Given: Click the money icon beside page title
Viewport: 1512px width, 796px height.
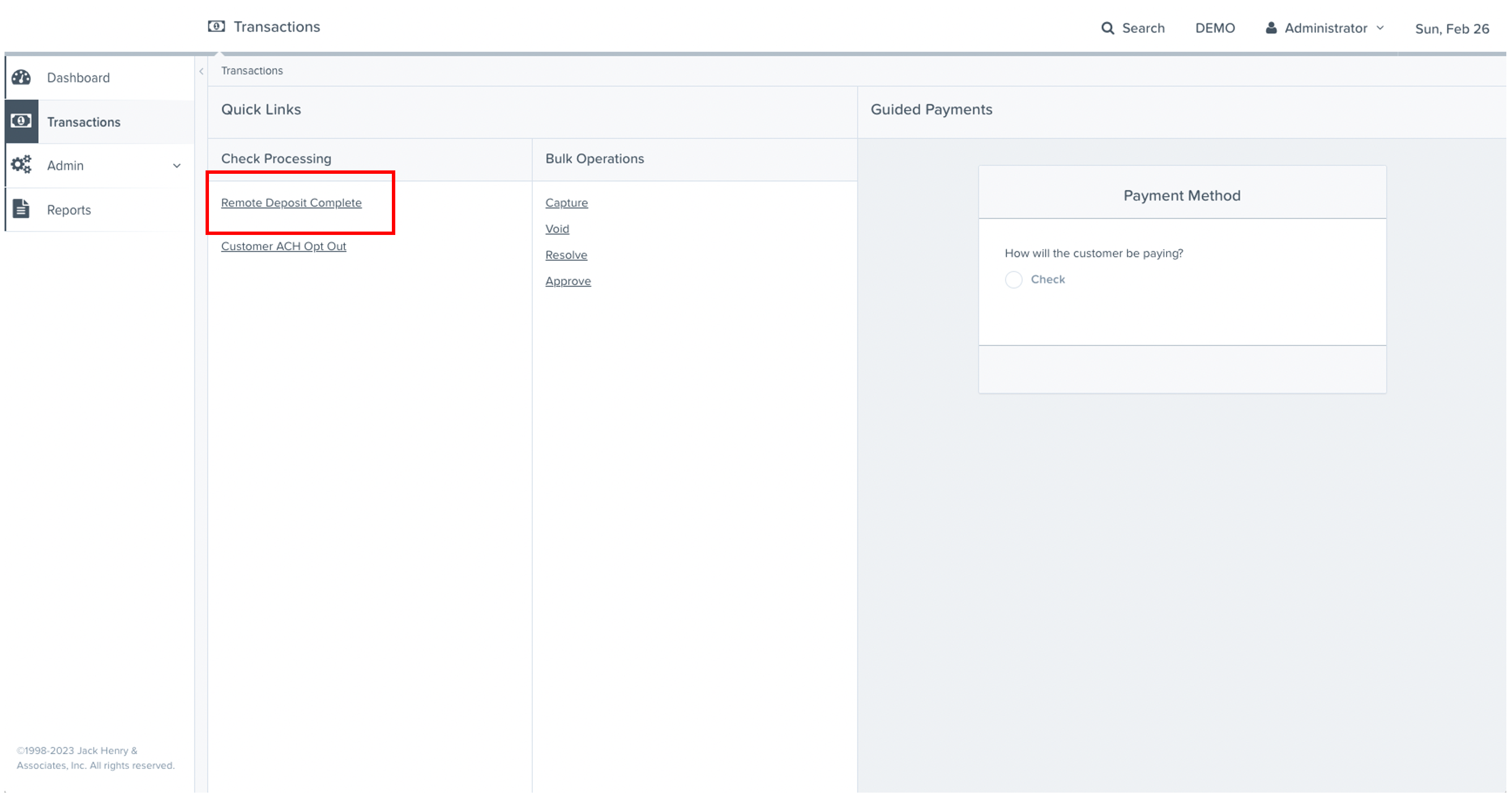Looking at the screenshot, I should tap(216, 27).
